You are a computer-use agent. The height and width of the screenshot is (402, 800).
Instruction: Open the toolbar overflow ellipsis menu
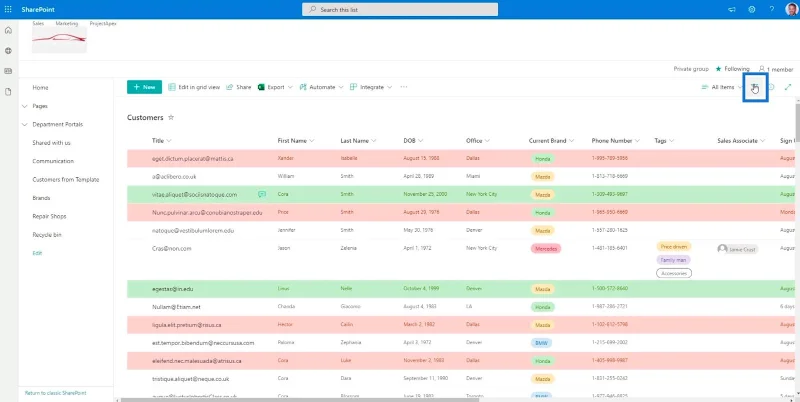(x=404, y=87)
